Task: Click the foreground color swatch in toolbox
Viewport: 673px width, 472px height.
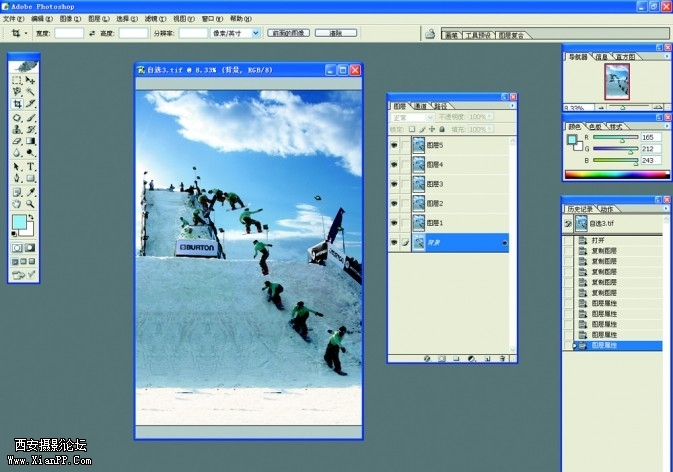Action: (19, 221)
